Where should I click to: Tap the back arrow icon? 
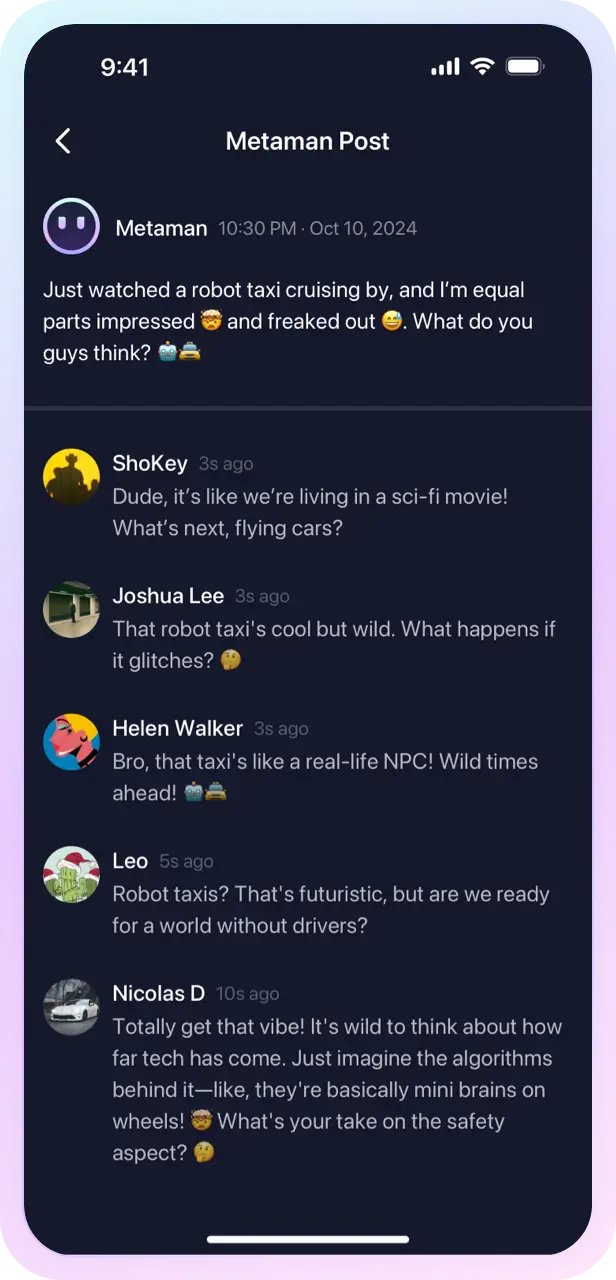click(63, 141)
